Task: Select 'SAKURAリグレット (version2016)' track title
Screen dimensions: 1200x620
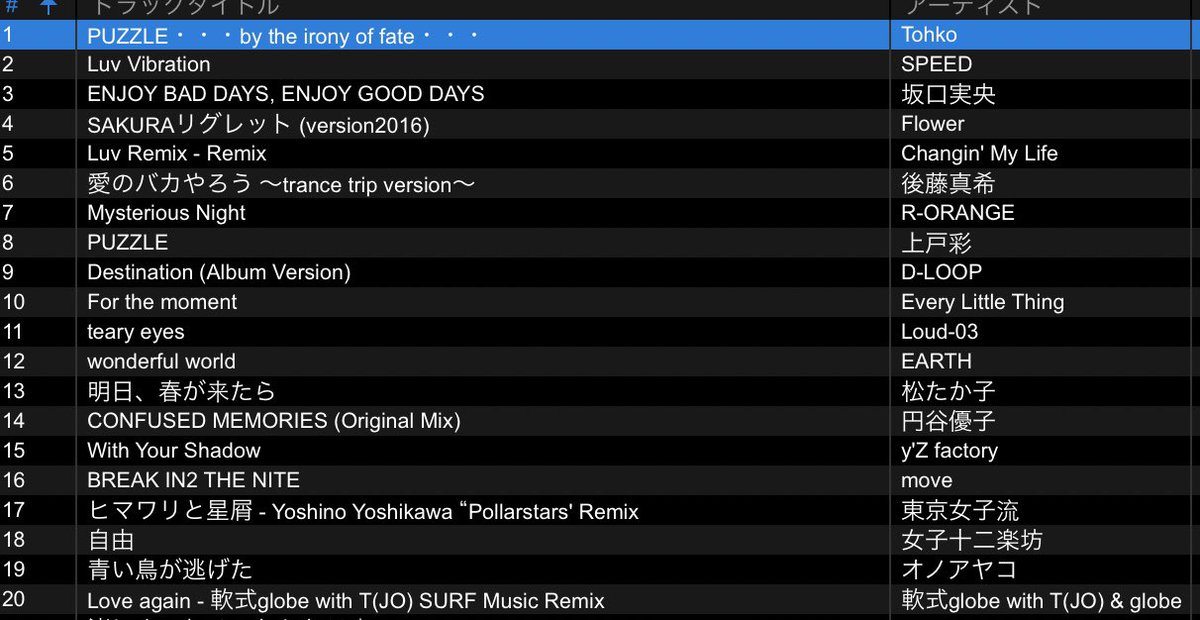Action: 258,125
